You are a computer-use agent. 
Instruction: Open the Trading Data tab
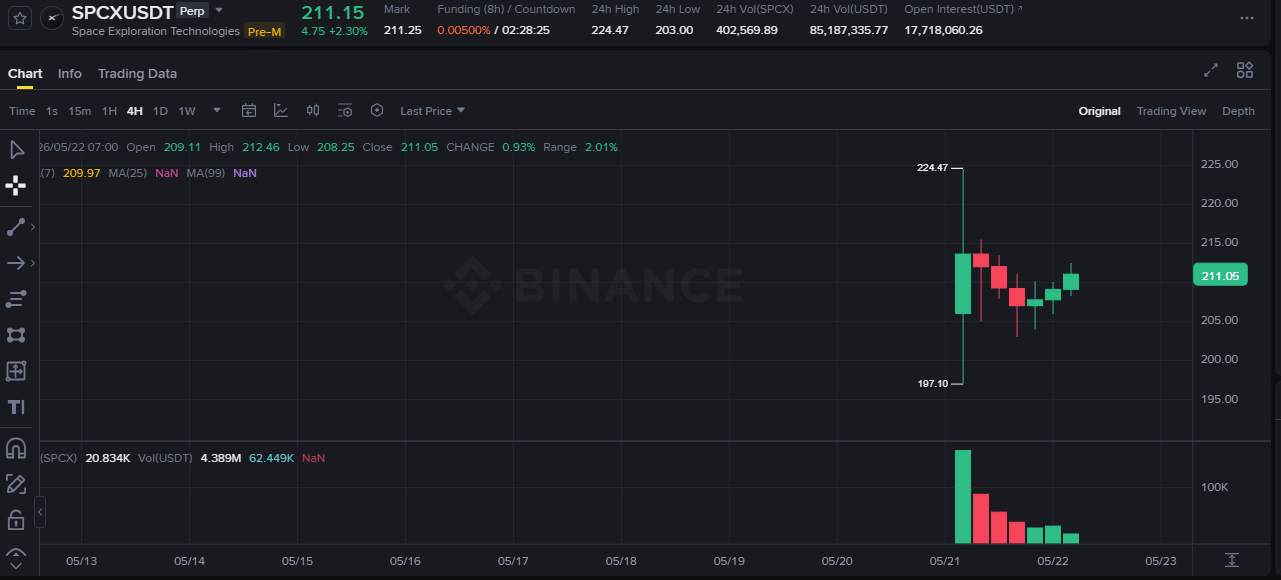click(x=137, y=73)
